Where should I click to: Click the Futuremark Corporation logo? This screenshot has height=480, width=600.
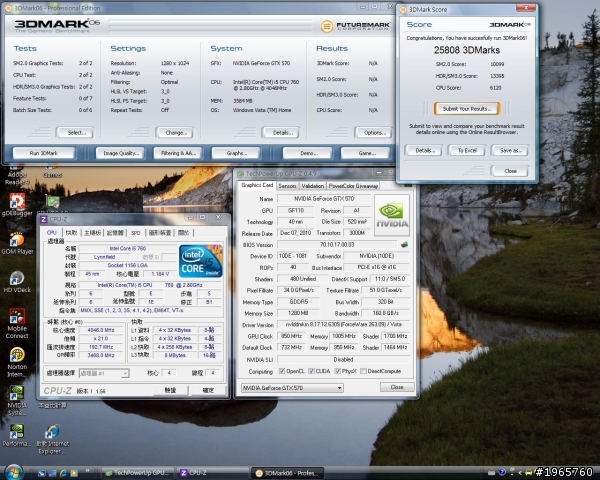355,26
